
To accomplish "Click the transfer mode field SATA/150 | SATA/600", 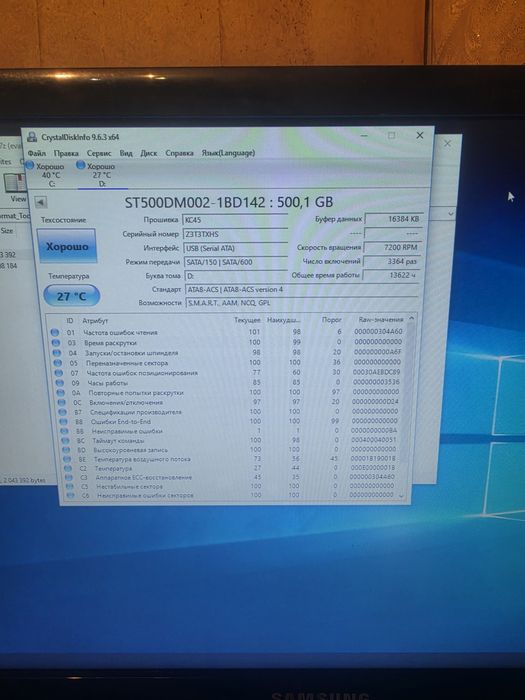I will click(235, 262).
